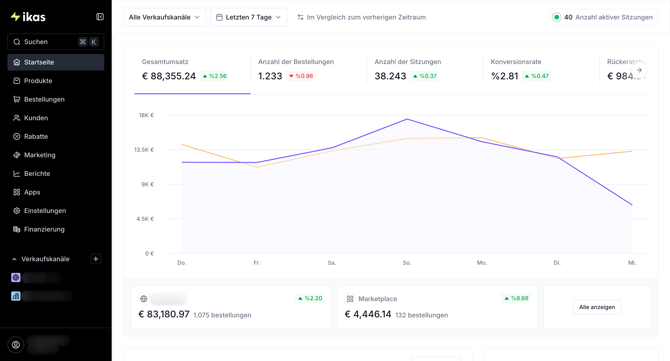Viewport: 670px width, 361px height.
Task: Open the Letzten 7 Tage date dropdown
Action: click(x=249, y=17)
